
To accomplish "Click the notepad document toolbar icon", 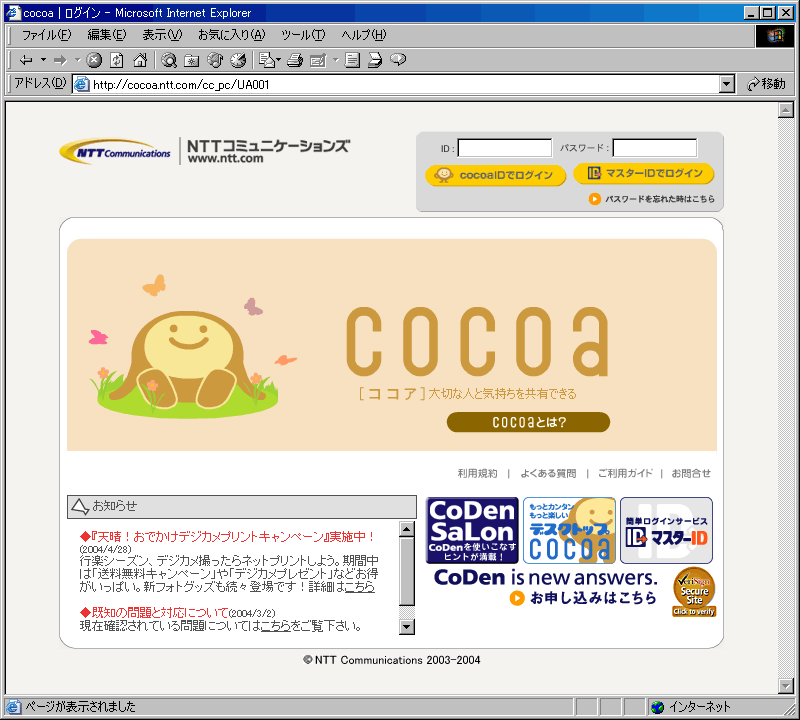I will (352, 60).
